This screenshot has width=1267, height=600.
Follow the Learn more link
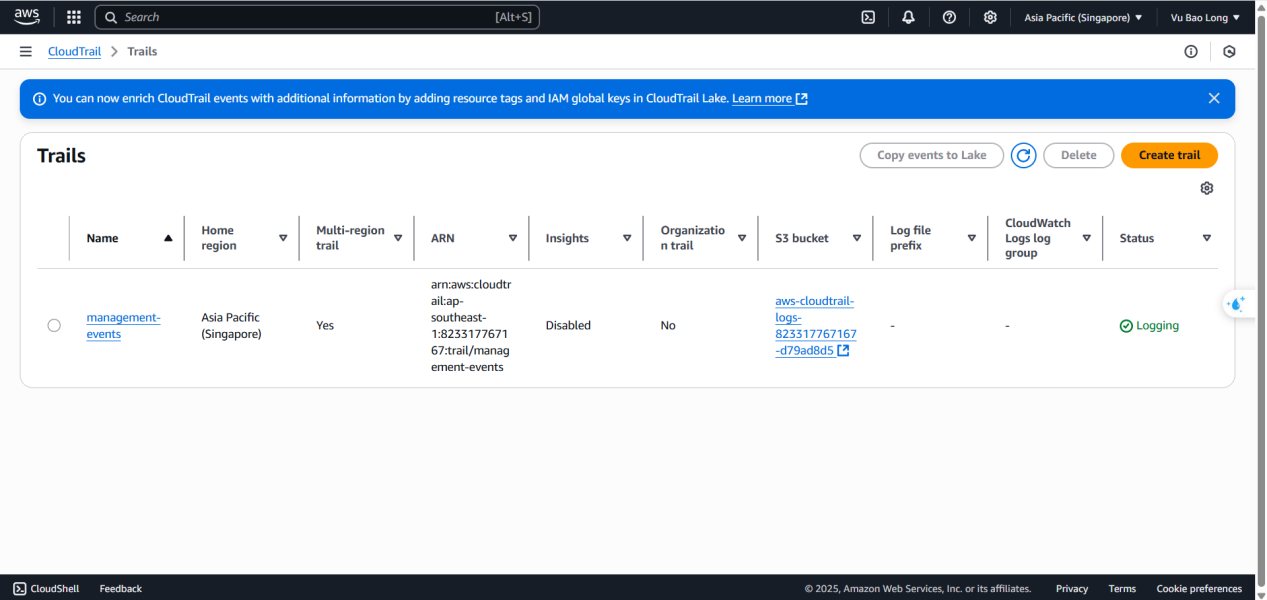[x=762, y=99]
